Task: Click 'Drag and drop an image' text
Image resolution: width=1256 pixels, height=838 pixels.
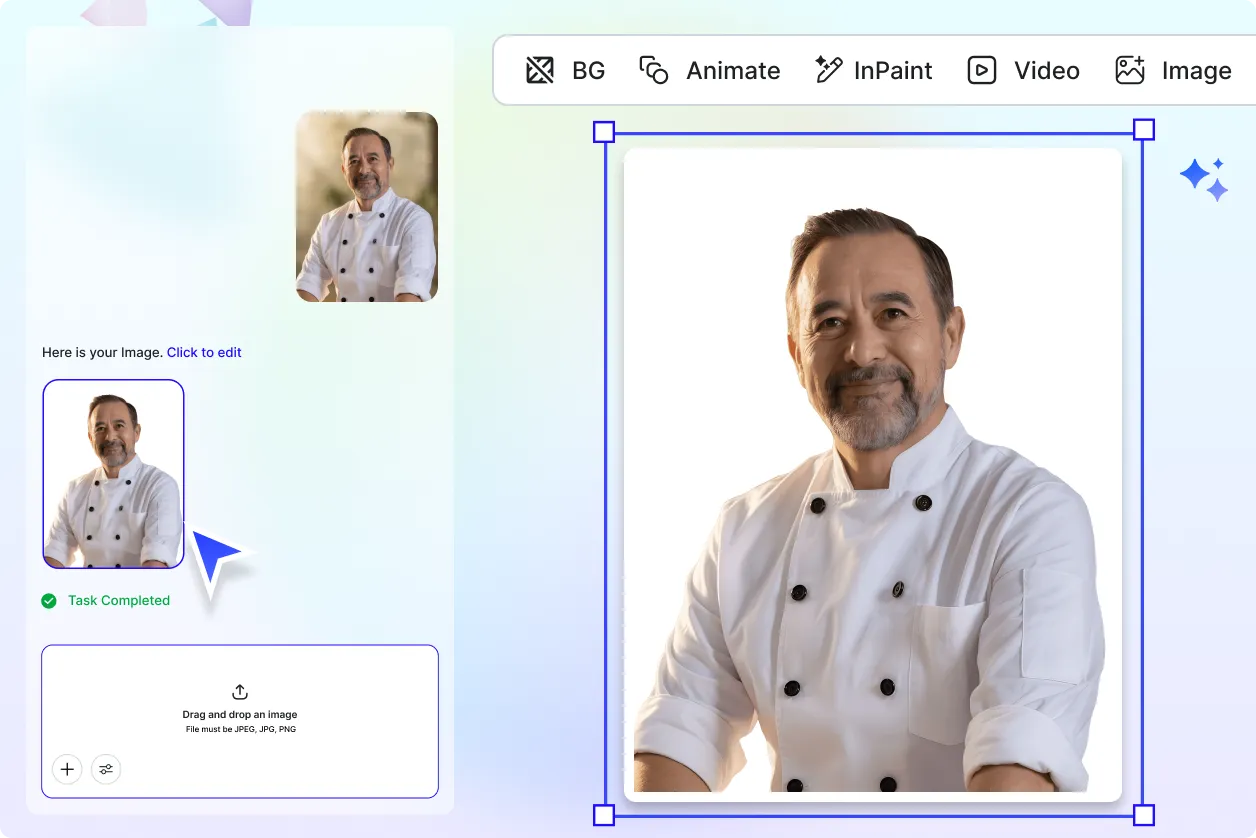Action: pos(240,715)
